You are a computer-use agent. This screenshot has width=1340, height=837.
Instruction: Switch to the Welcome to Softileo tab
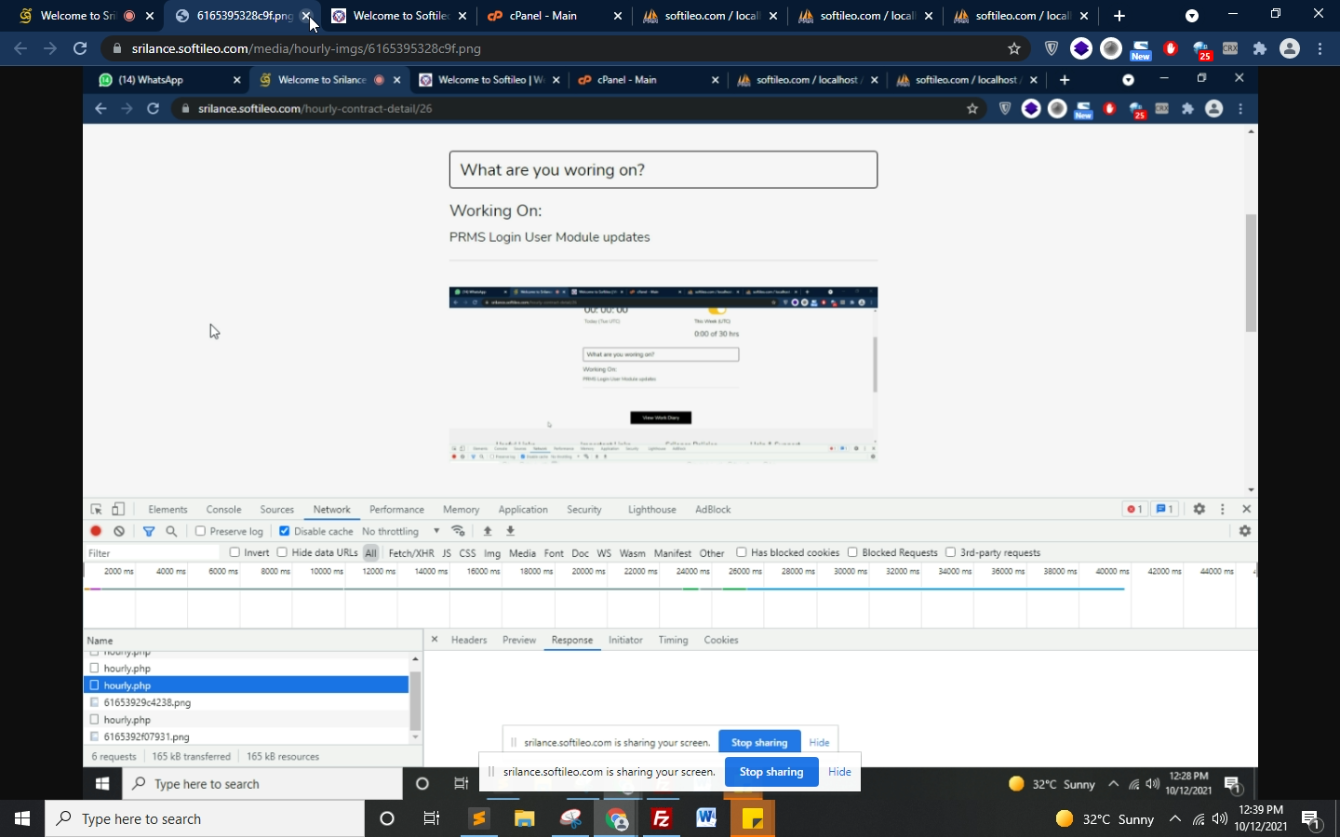pos(398,16)
